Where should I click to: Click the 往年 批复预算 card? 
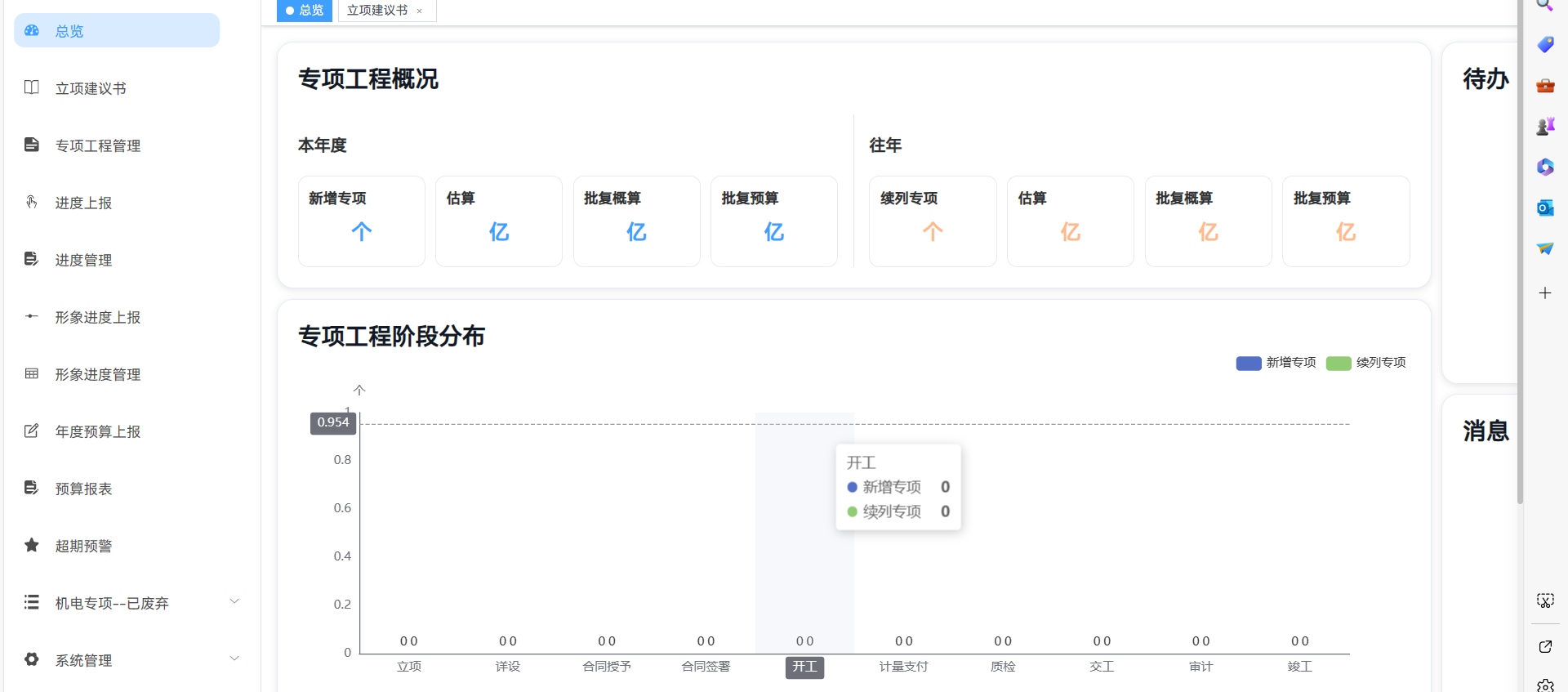tap(1346, 221)
